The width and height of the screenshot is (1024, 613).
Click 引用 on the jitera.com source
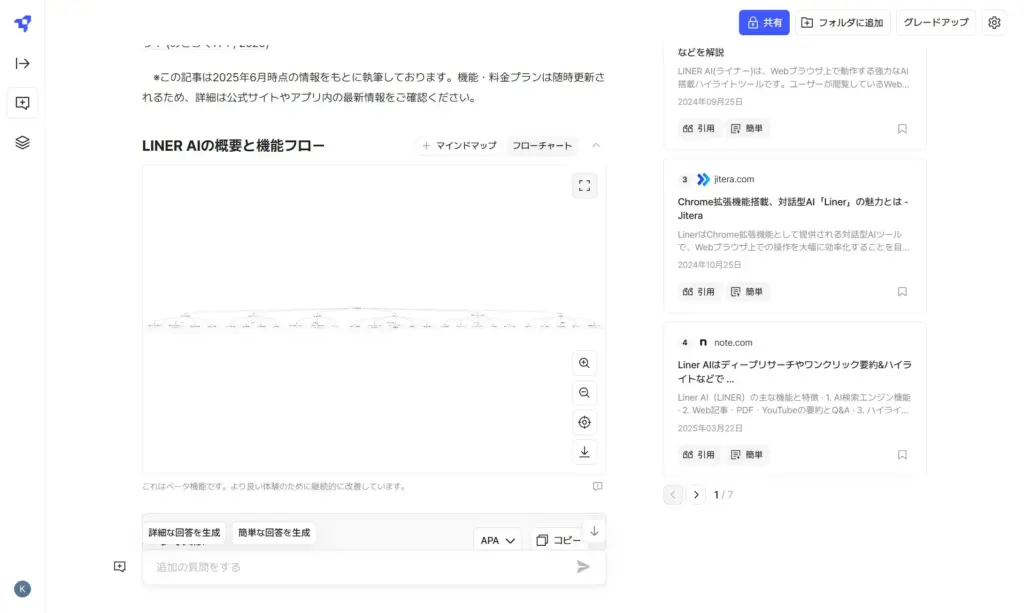coord(698,292)
